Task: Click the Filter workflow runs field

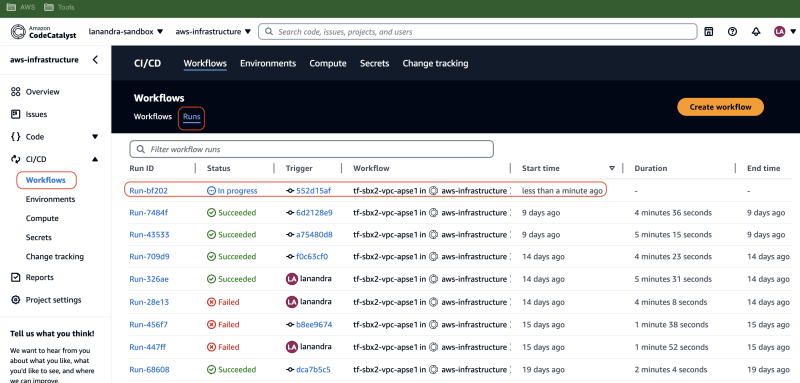Action: click(312, 149)
